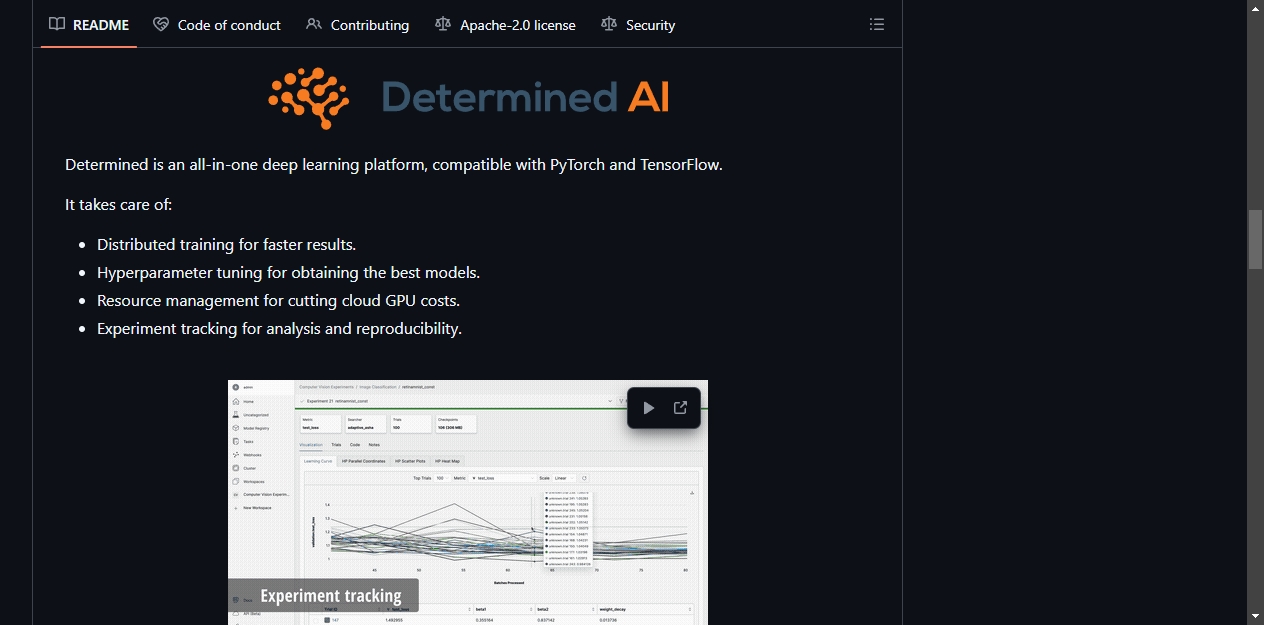Click 'Experiment tracking for analysis and reproducibility.' bullet
This screenshot has height=625, width=1264.
pyautogui.click(x=279, y=328)
